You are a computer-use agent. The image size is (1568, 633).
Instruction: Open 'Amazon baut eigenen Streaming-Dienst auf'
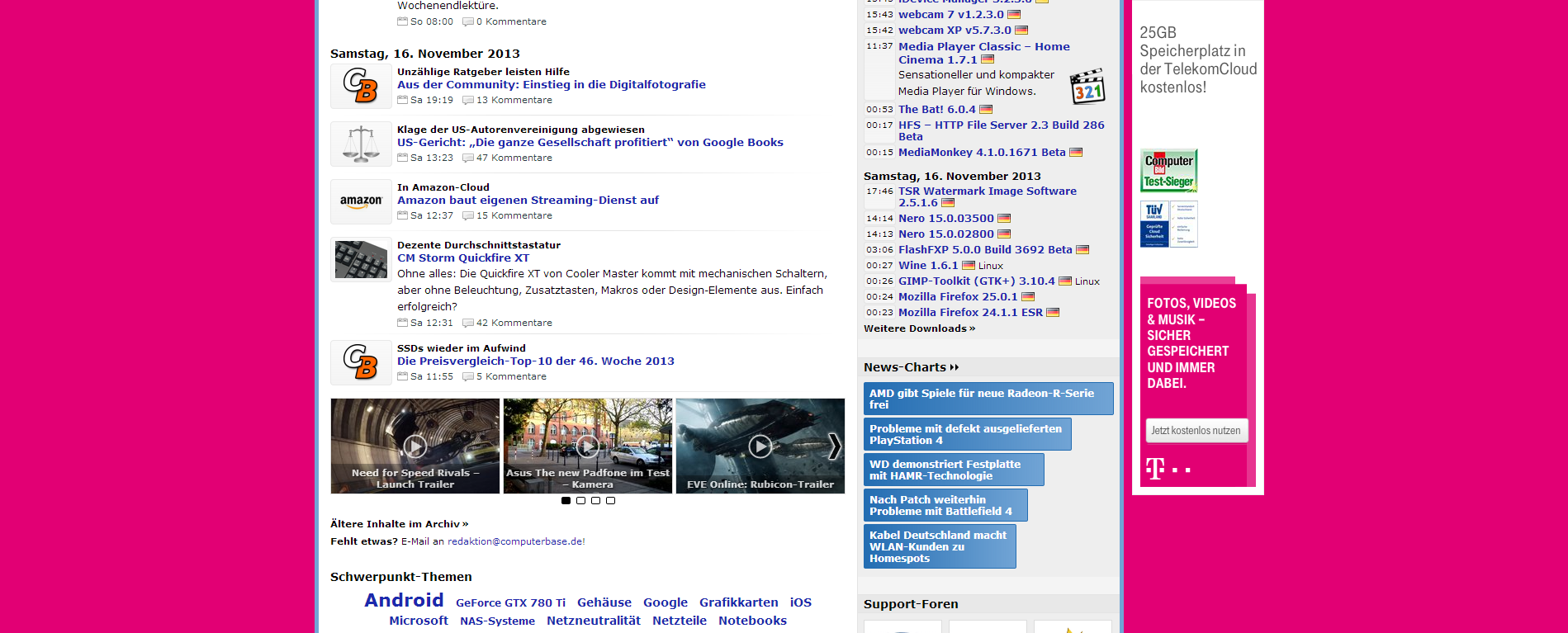click(x=528, y=200)
